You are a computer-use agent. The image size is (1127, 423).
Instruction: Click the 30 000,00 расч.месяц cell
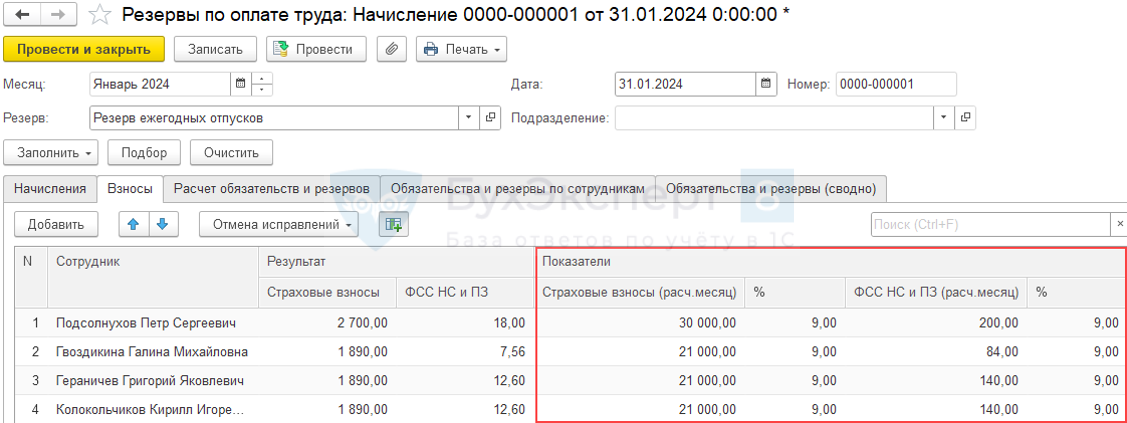640,323
